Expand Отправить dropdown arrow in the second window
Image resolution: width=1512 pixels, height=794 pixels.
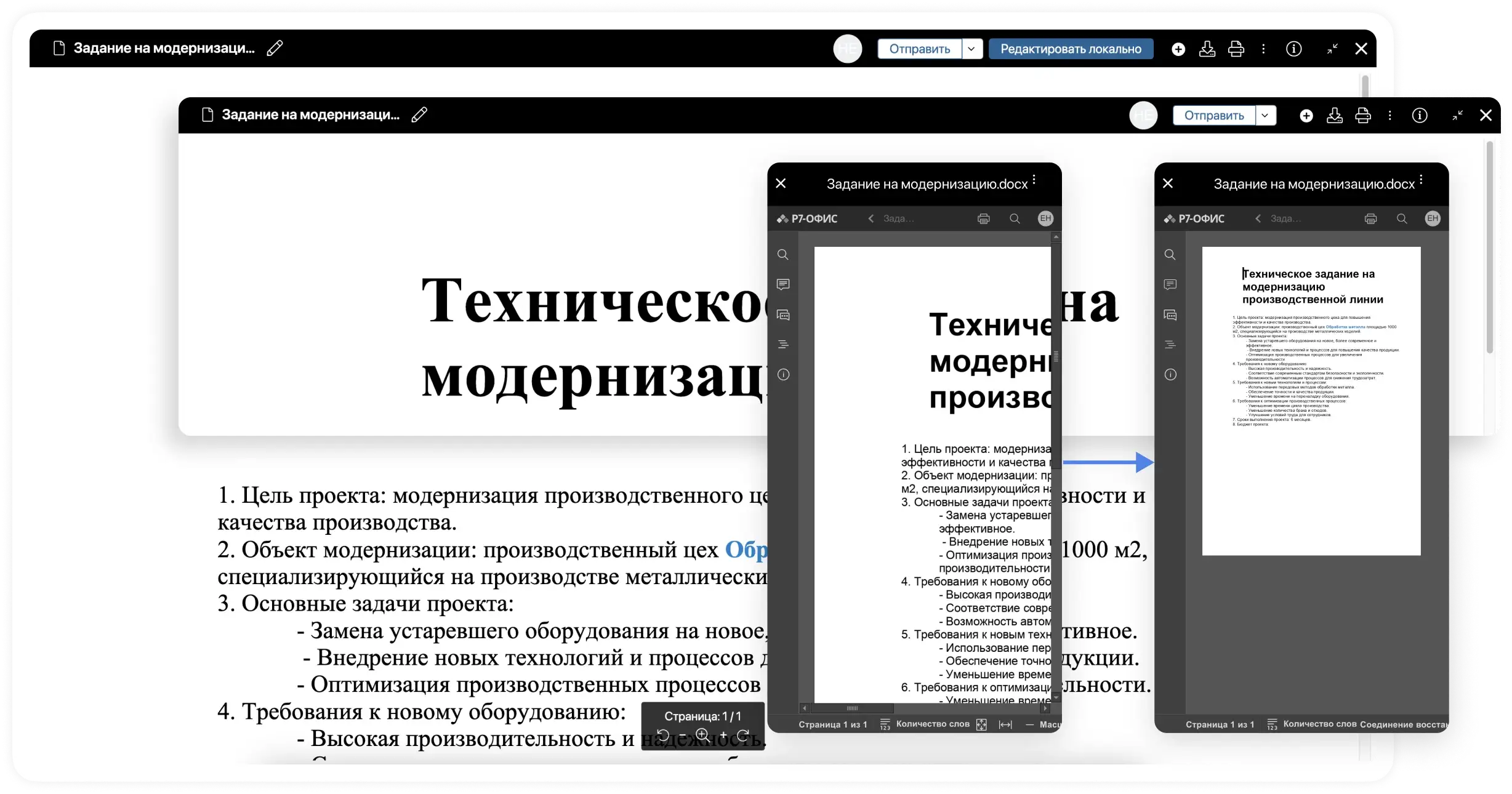coord(1265,115)
